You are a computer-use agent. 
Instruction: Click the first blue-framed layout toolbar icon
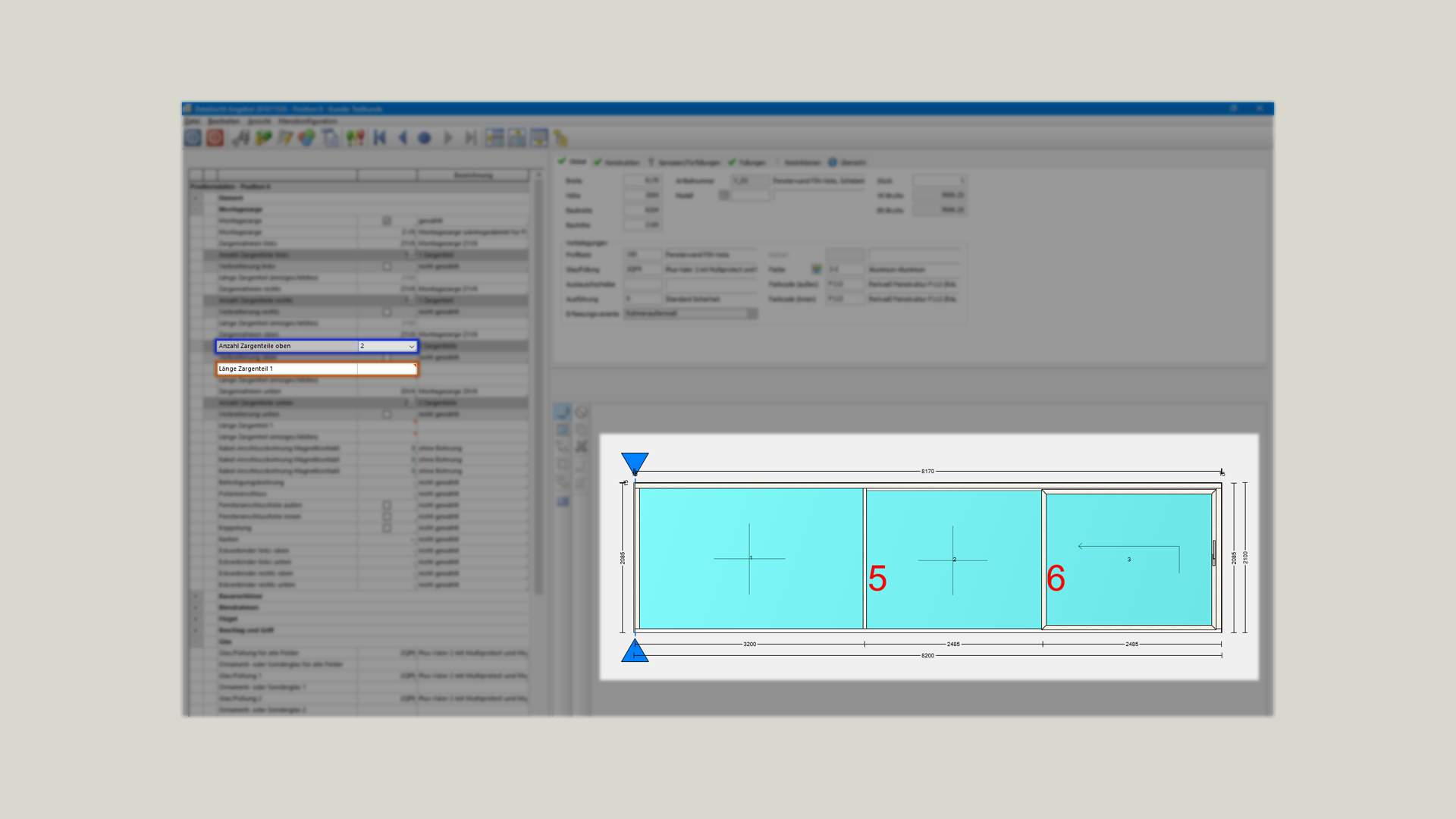tap(494, 138)
